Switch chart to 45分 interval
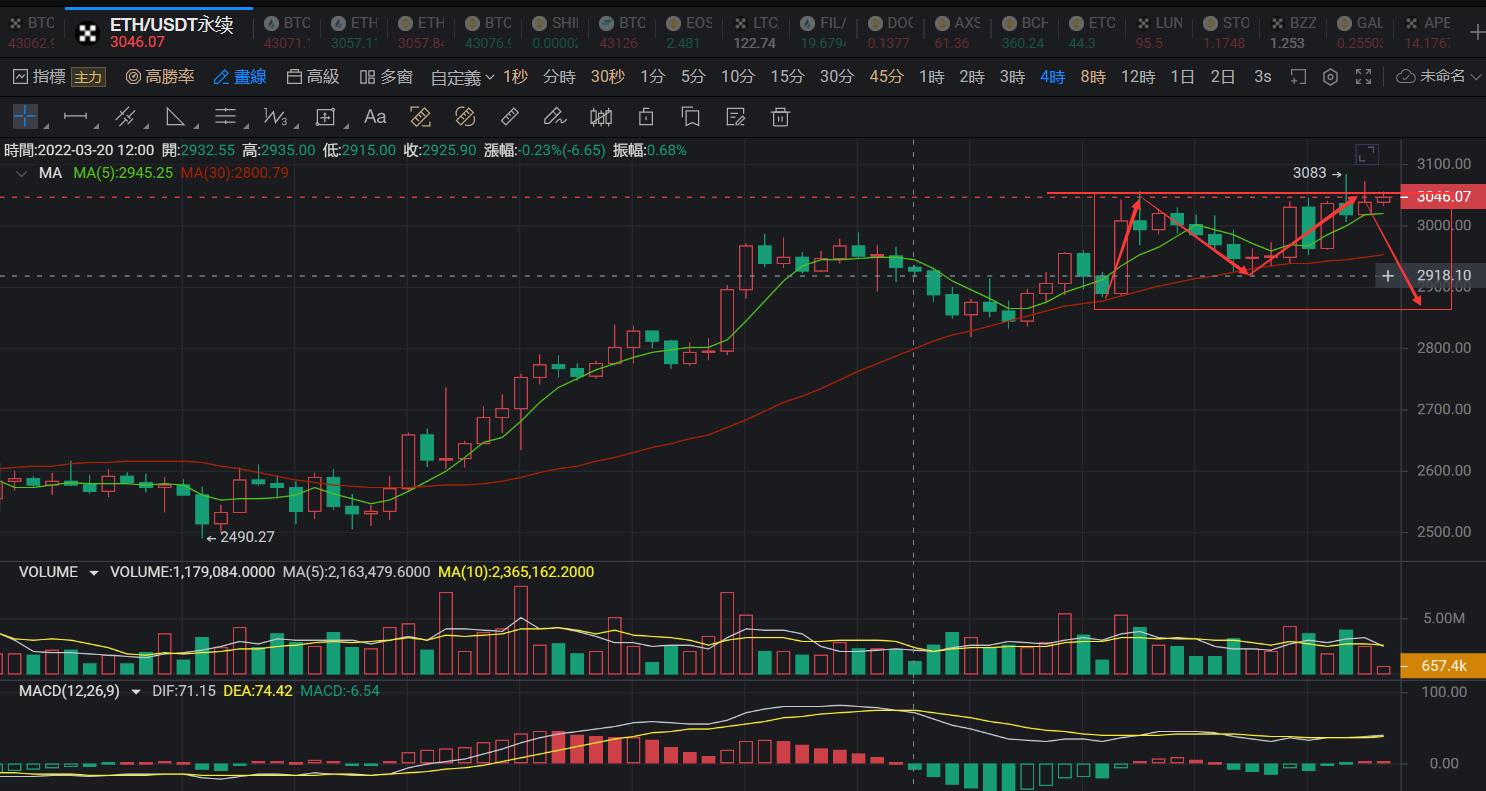Viewport: 1486px width, 791px height. point(886,77)
